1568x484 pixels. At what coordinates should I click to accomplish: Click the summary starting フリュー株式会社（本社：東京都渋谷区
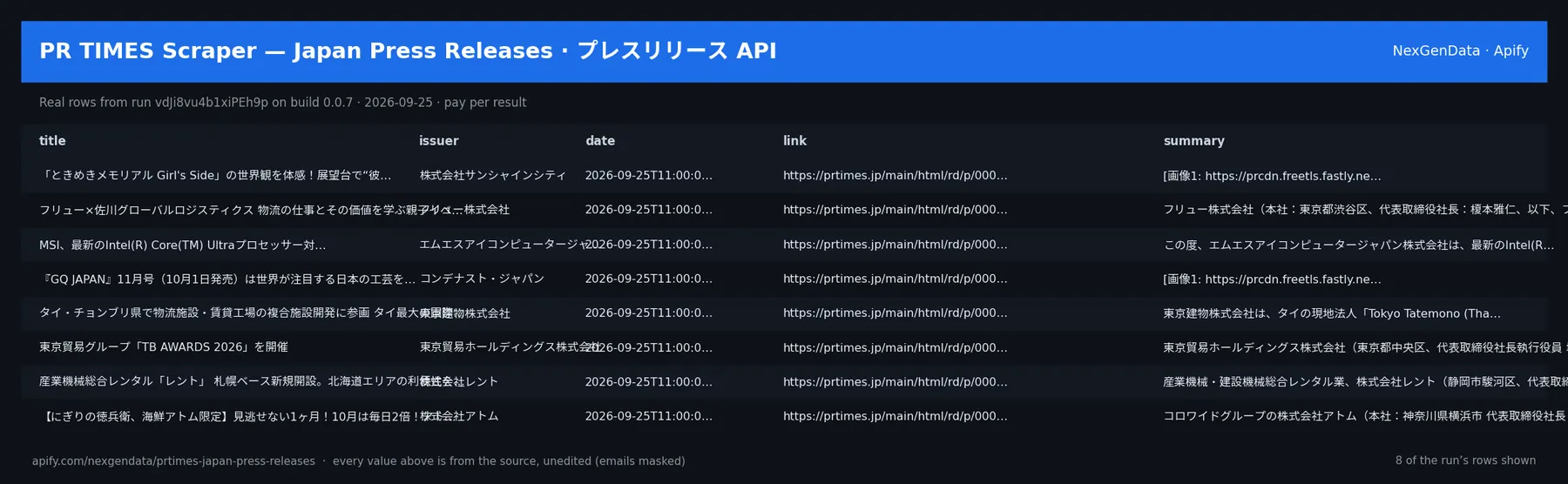(x=1365, y=210)
